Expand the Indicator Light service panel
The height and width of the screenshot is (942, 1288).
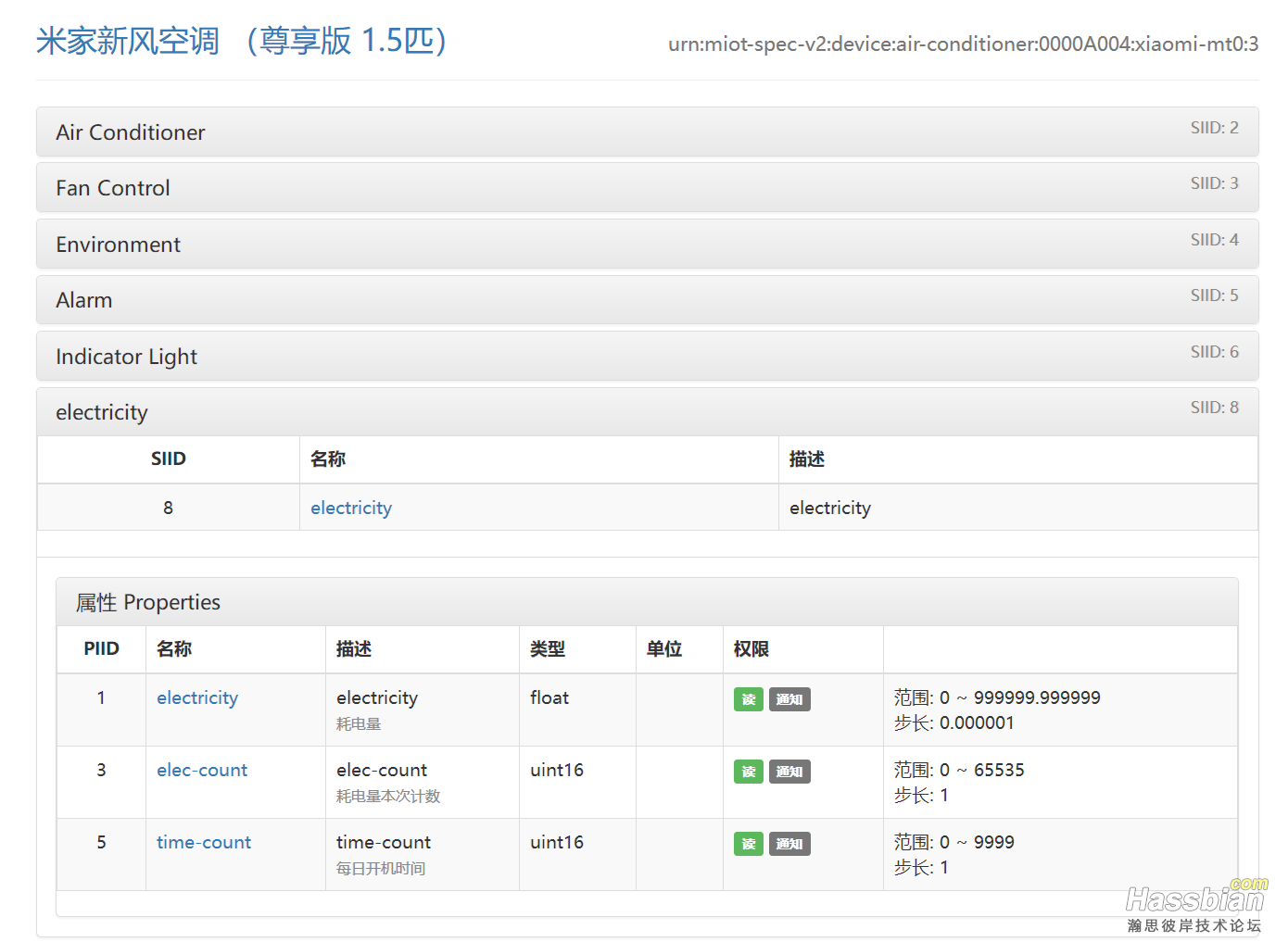tap(647, 356)
